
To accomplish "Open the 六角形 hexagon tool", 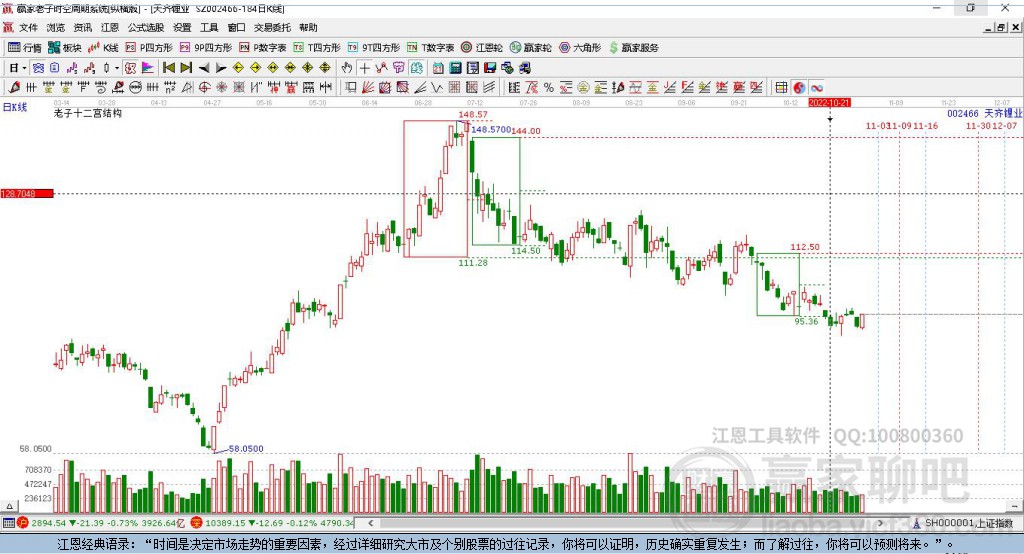I will tap(579, 48).
